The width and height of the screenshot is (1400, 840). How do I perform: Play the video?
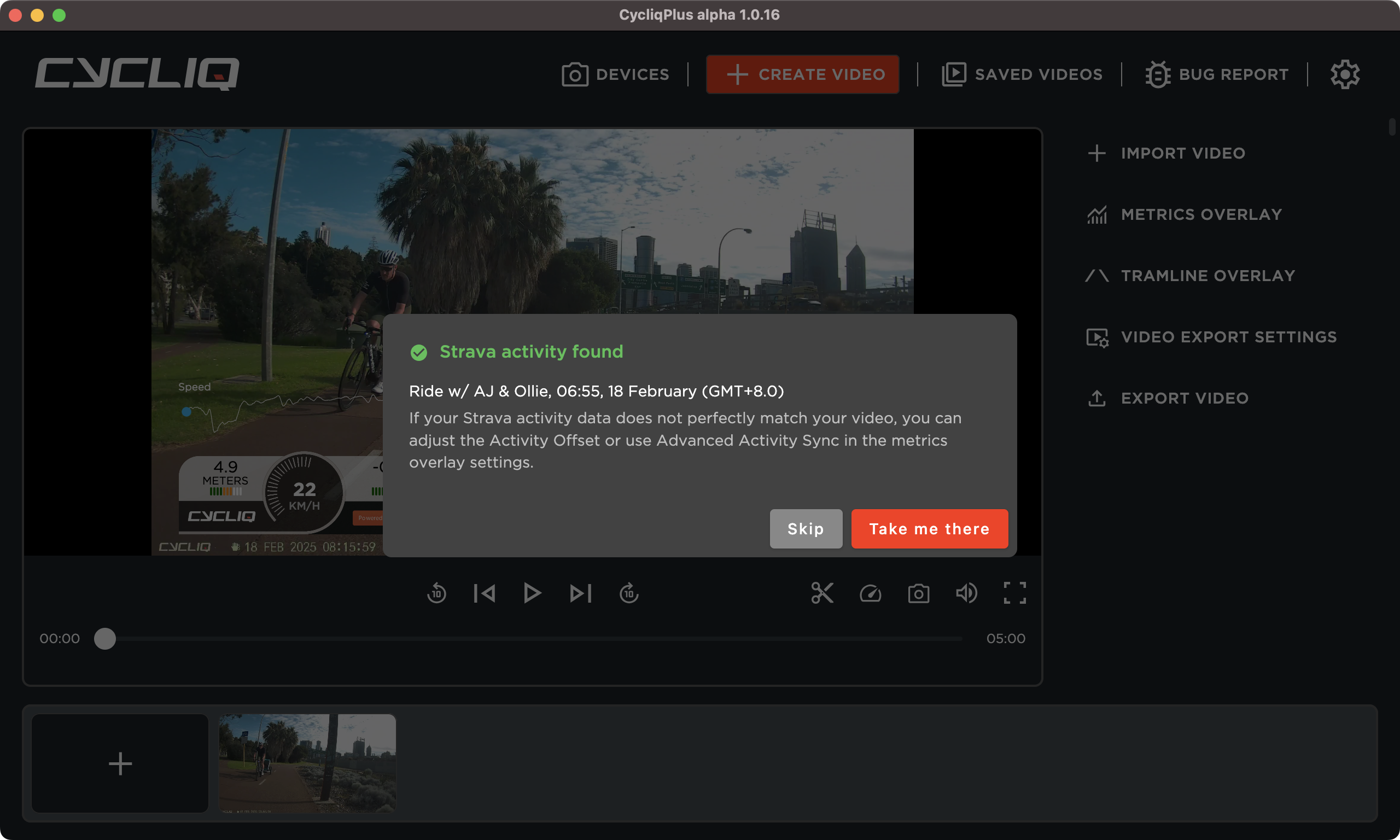pos(532,593)
